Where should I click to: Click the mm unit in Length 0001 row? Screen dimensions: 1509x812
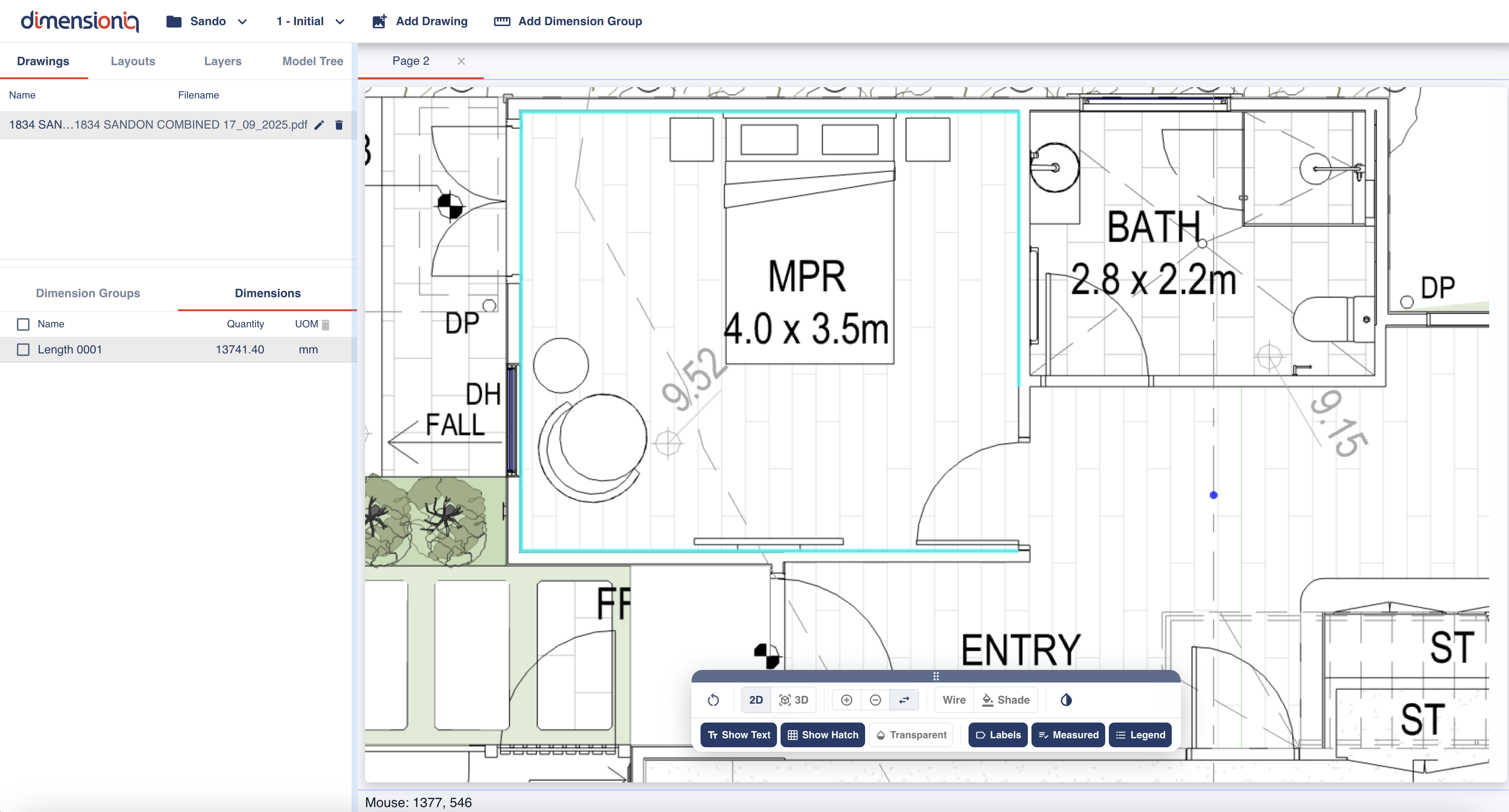308,350
